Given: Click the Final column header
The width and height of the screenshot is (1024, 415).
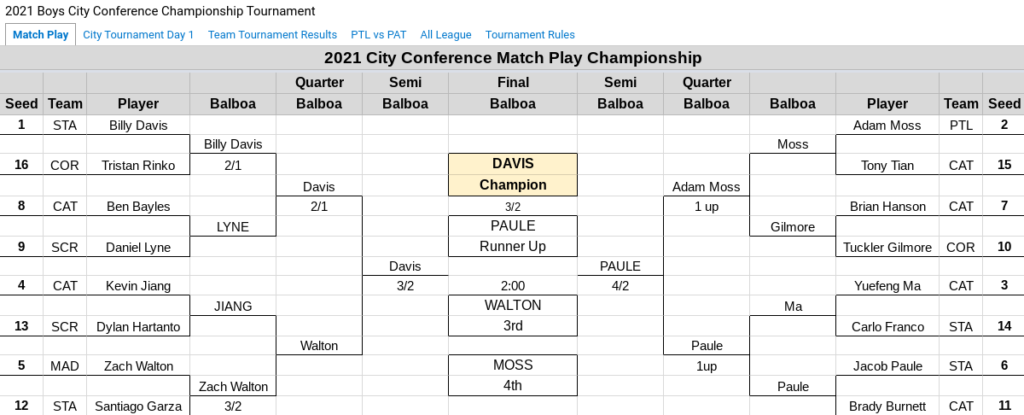Looking at the screenshot, I should coord(512,83).
